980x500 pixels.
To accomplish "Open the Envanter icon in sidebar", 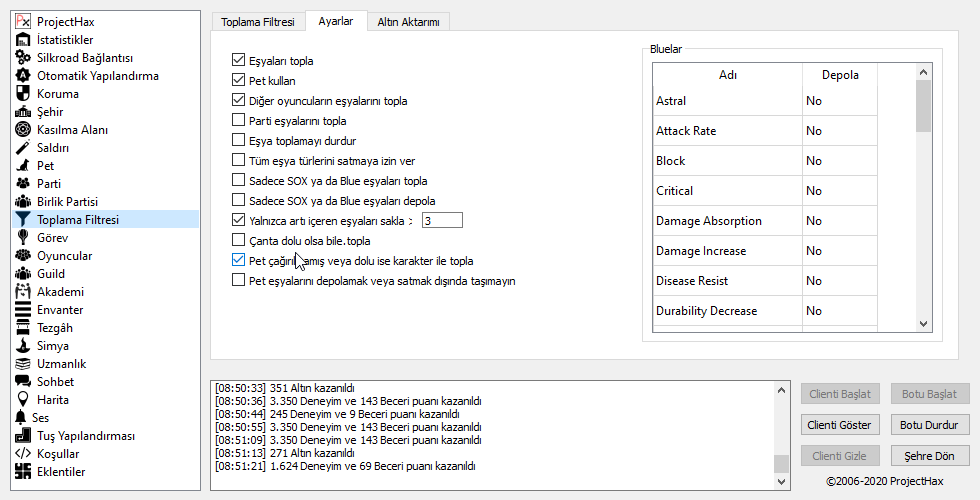I will (23, 309).
